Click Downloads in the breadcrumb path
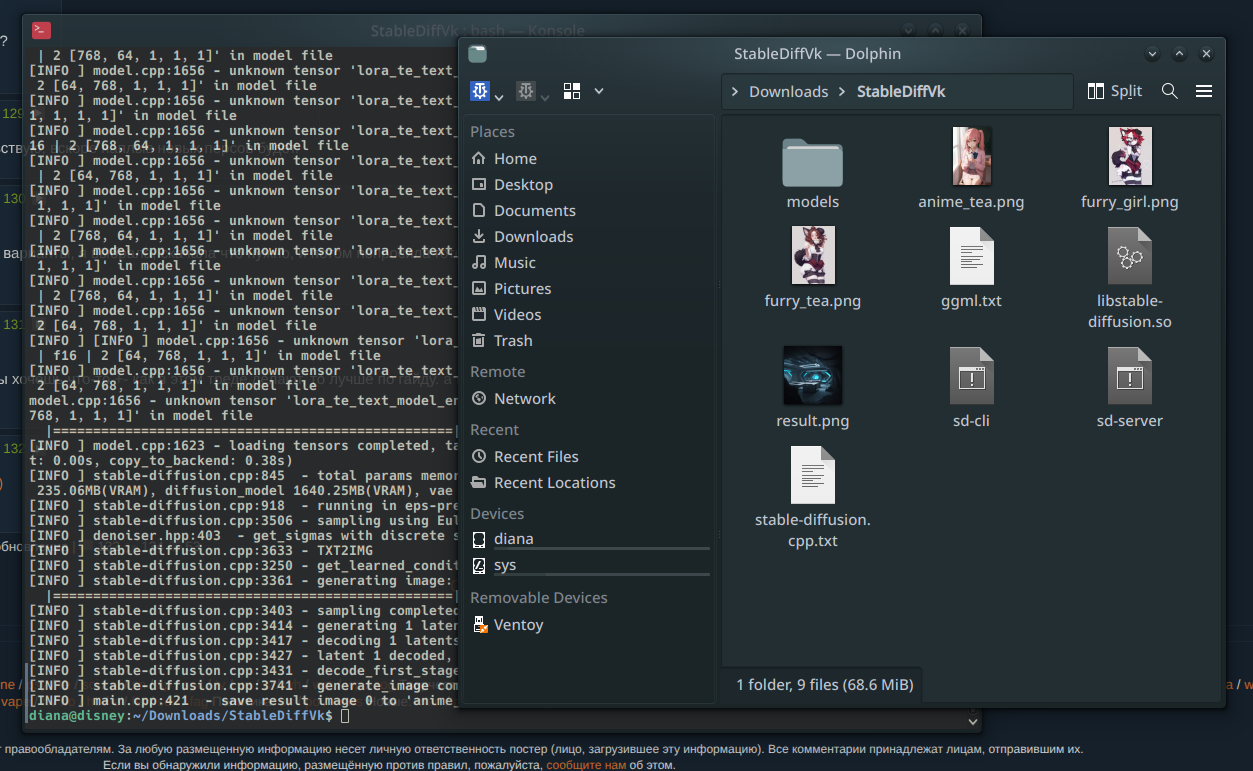The height and width of the screenshot is (771, 1253). click(x=788, y=92)
